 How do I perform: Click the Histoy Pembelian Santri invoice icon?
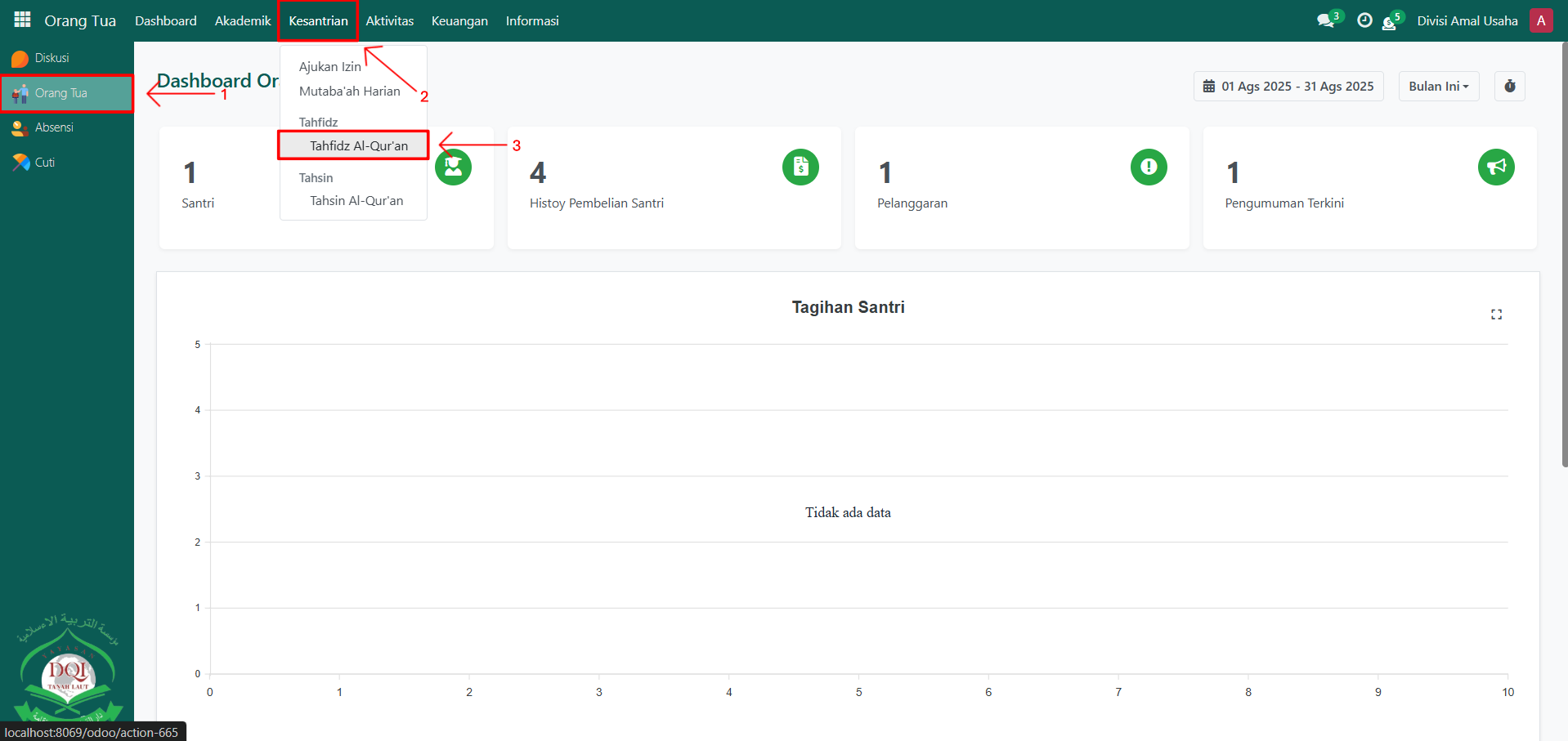pyautogui.click(x=800, y=167)
